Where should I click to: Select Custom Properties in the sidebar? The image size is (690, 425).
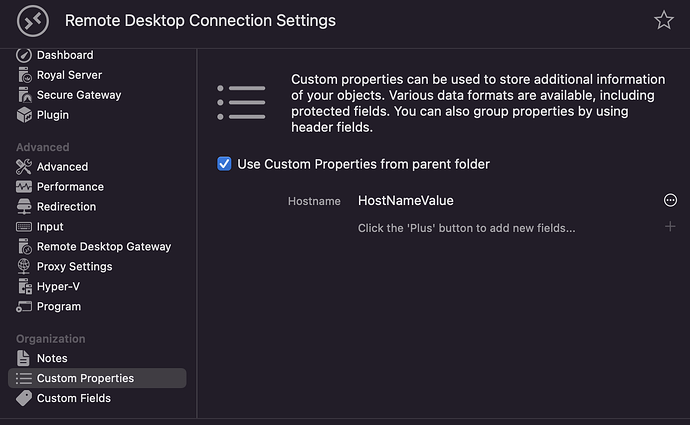pyautogui.click(x=85, y=378)
